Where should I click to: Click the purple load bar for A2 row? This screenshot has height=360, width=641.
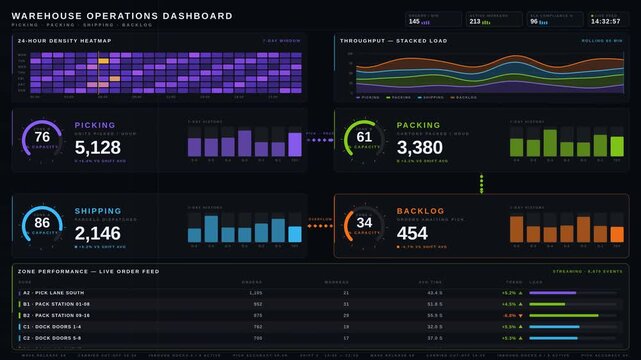(552, 293)
